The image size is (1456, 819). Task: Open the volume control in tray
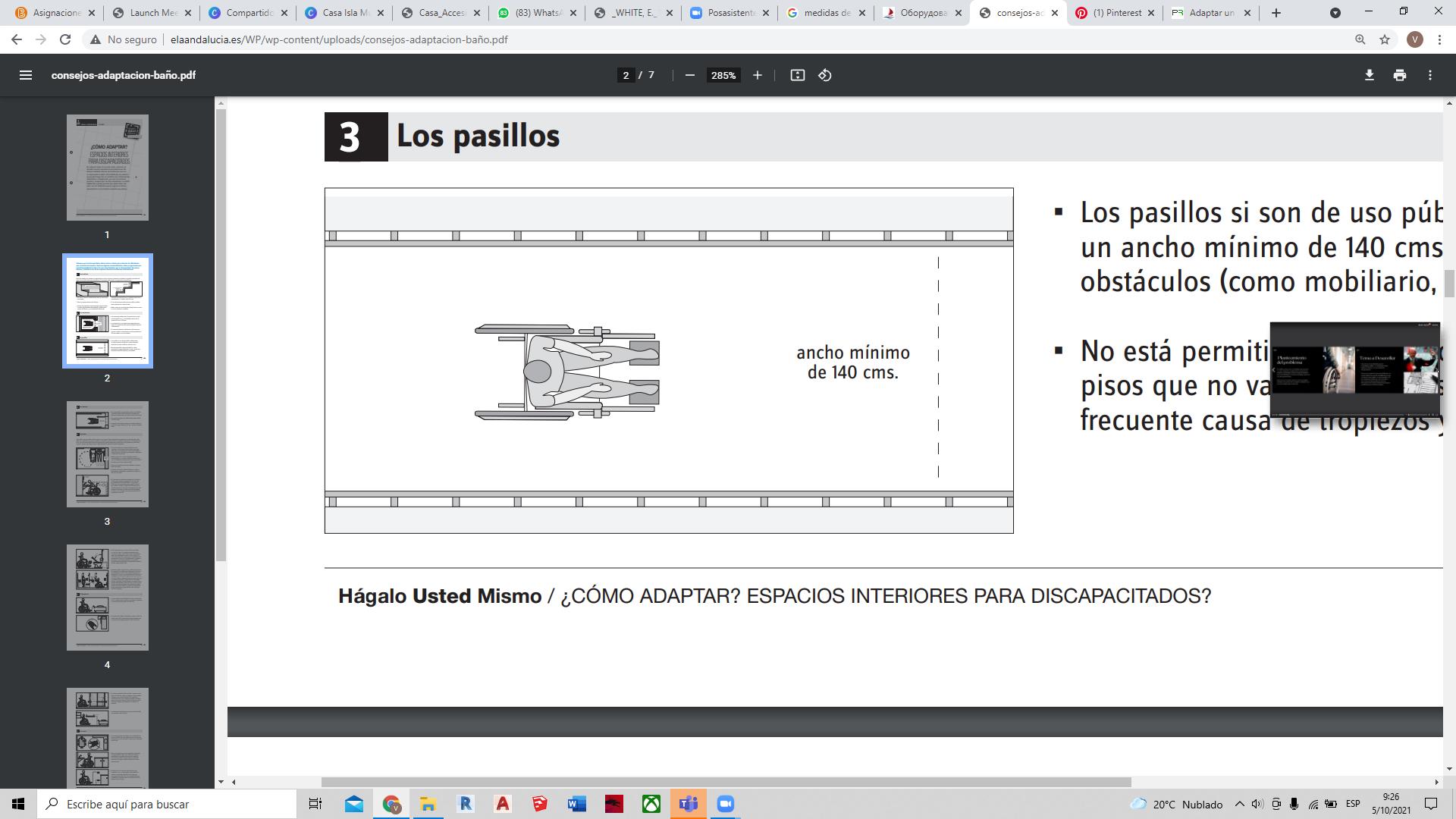(1257, 804)
